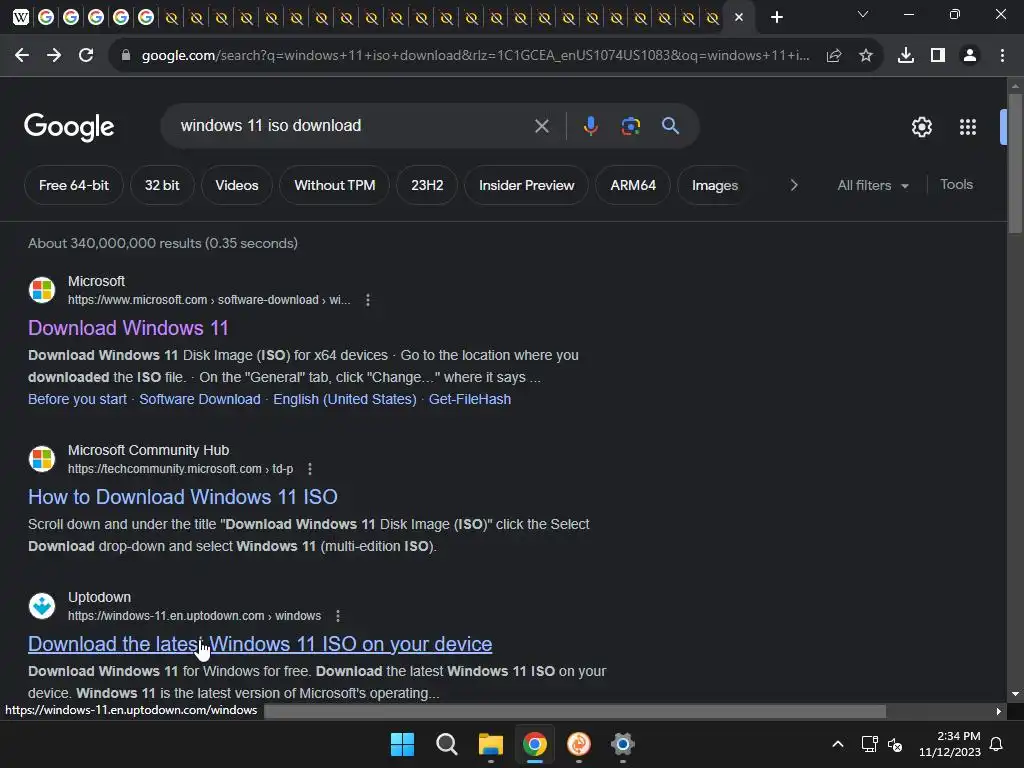Go to Google home via the logo
Viewport: 1024px width, 768px height.
pos(69,127)
